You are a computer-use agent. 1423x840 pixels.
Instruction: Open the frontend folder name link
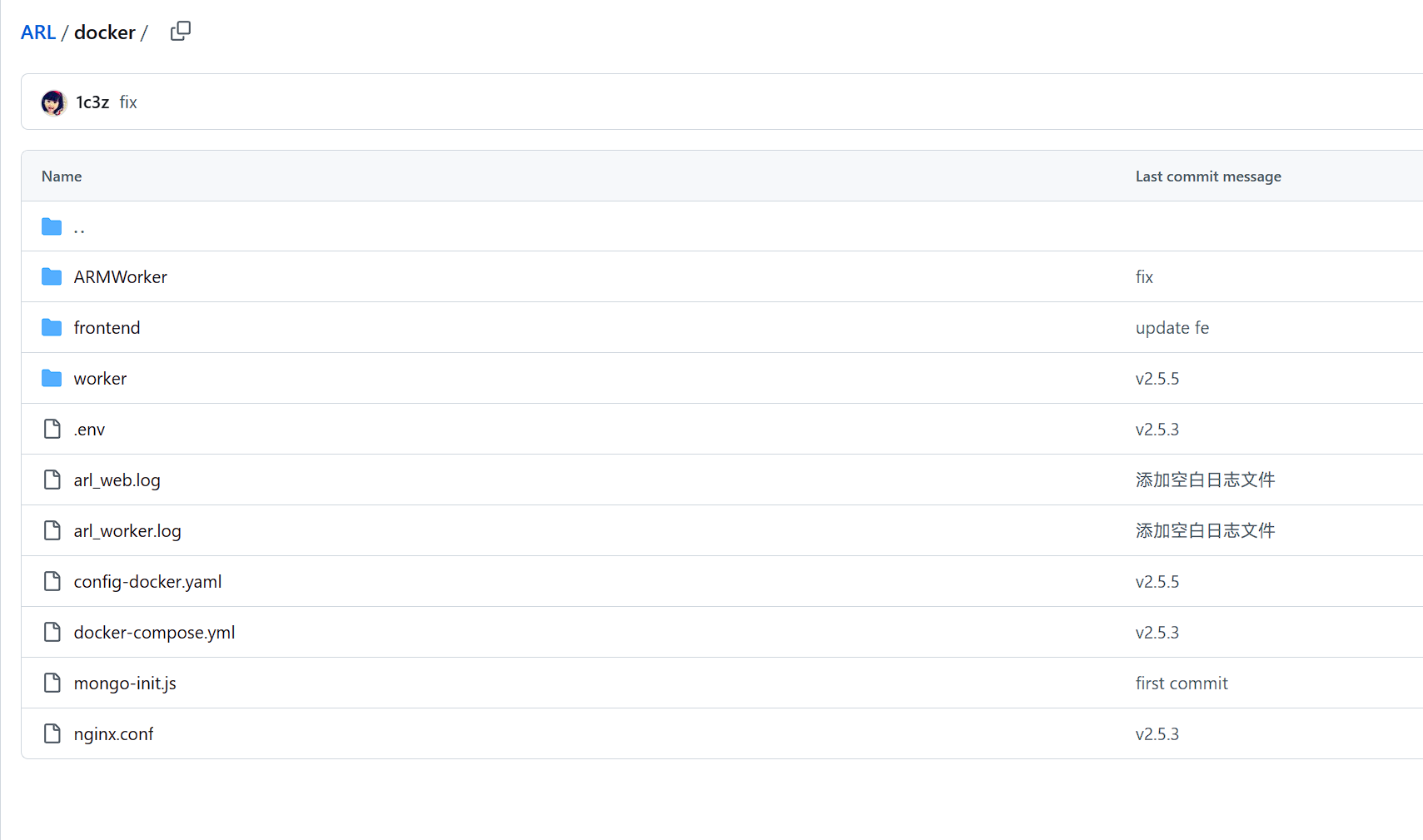point(107,328)
